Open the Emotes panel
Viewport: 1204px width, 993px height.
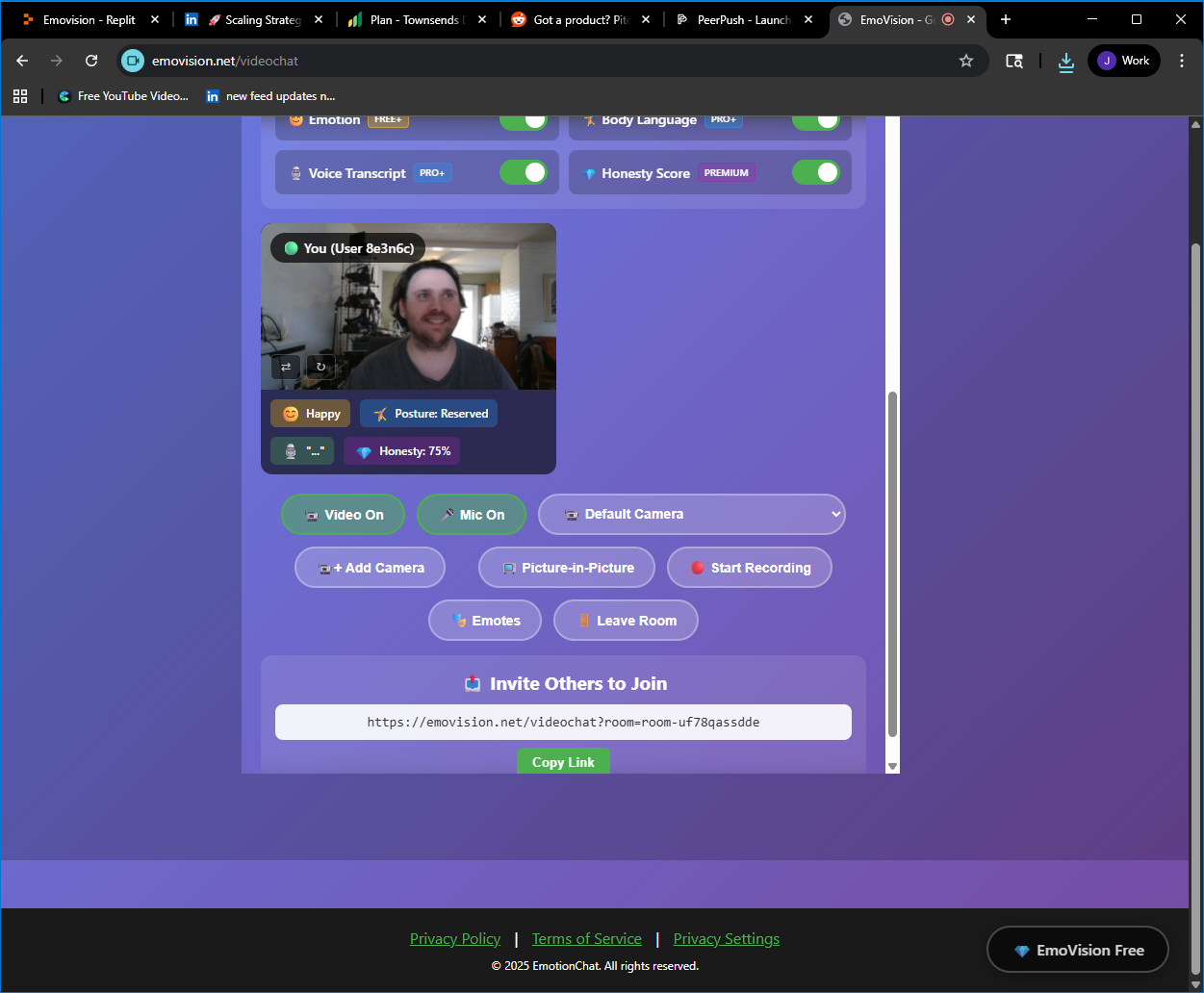pos(484,620)
